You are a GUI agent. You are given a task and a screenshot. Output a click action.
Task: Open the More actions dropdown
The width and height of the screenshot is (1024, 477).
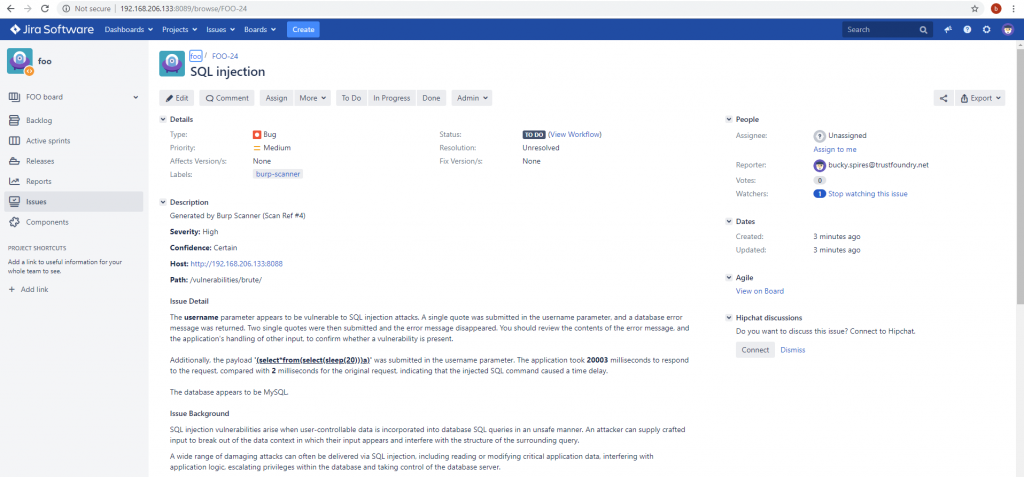coord(312,98)
